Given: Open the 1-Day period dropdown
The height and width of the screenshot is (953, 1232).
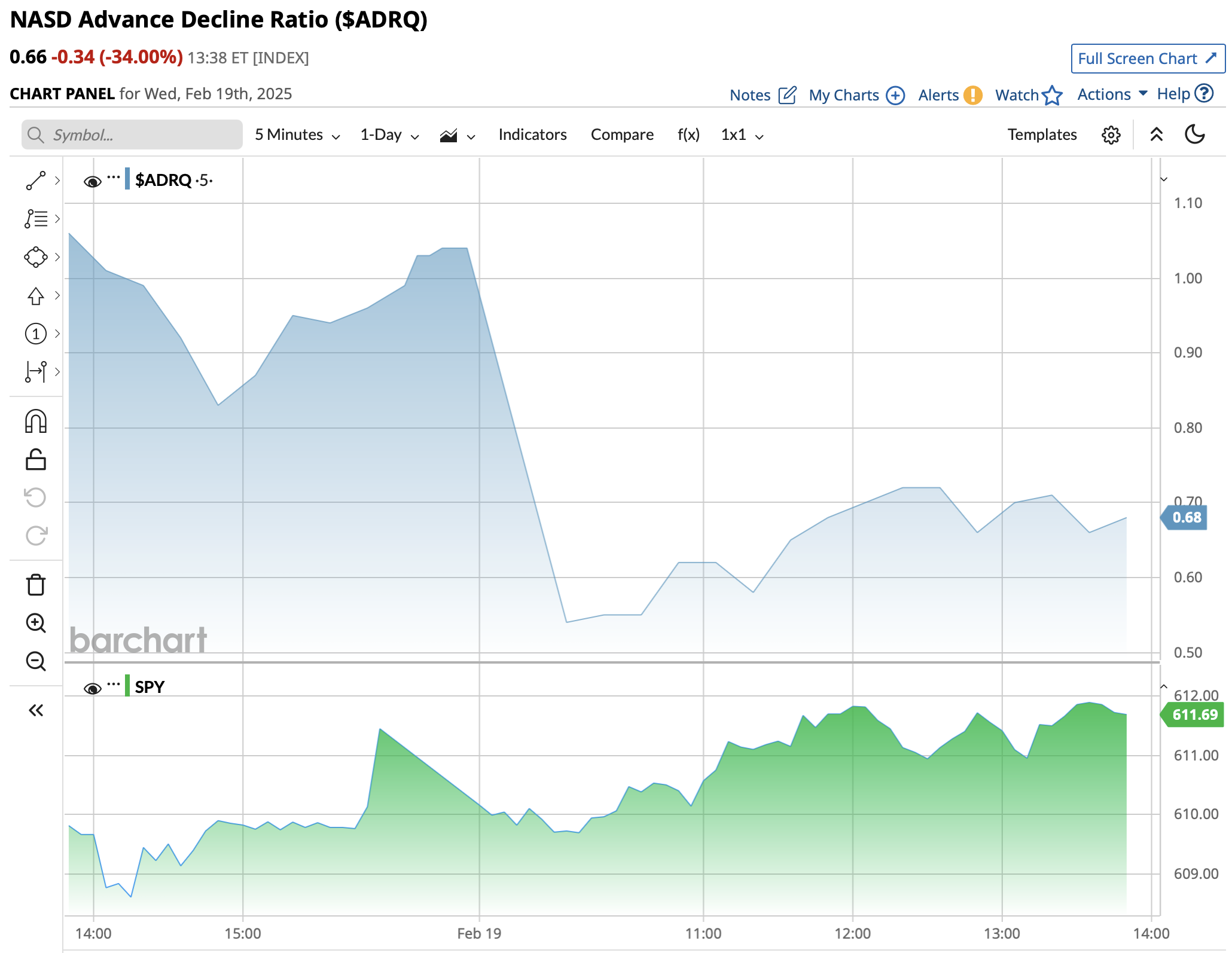Looking at the screenshot, I should point(389,135).
